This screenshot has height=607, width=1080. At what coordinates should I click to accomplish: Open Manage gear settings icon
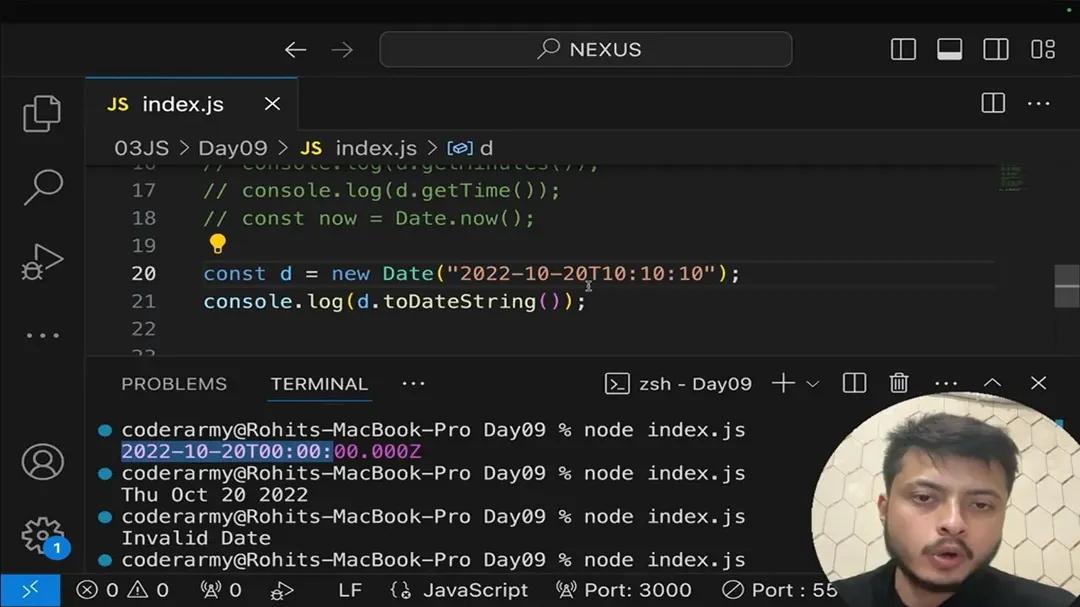tap(43, 536)
